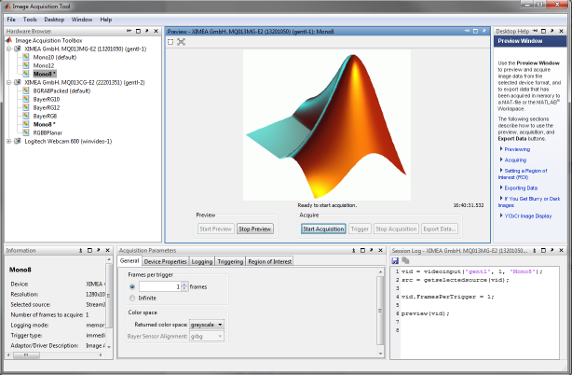Screen dimensions: 572x375
Task: Select the Mono12 format tree item
Action: (43, 65)
